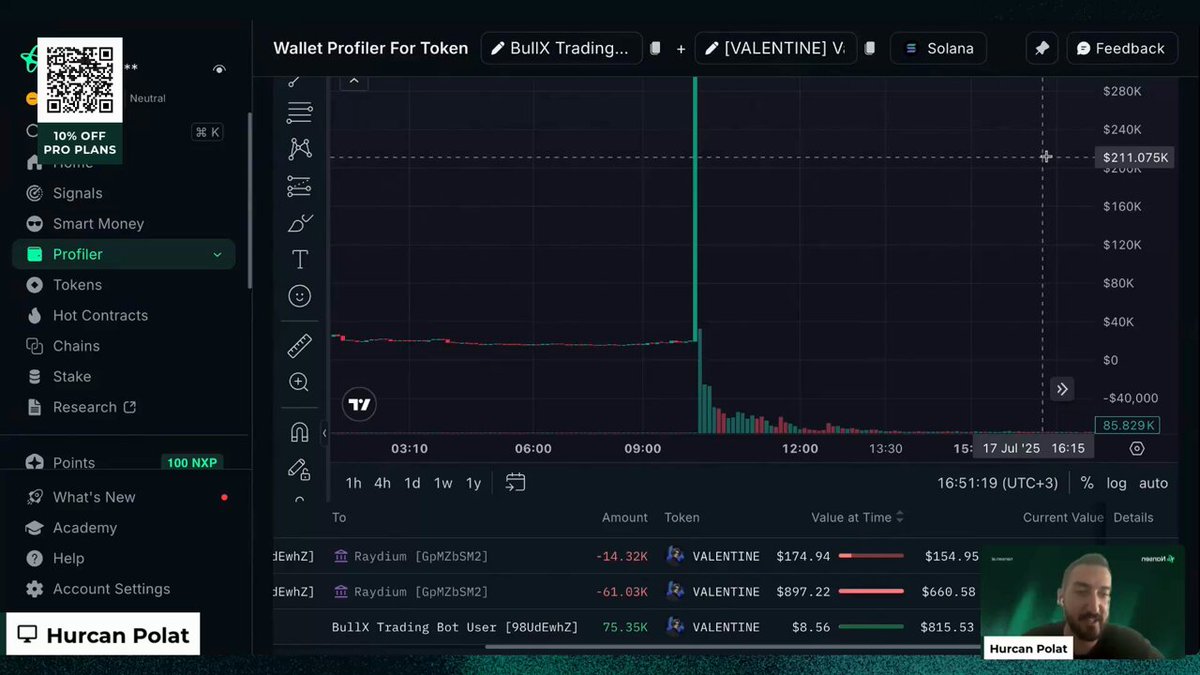Open the Tokens page
This screenshot has height=675, width=1200.
pyautogui.click(x=77, y=285)
